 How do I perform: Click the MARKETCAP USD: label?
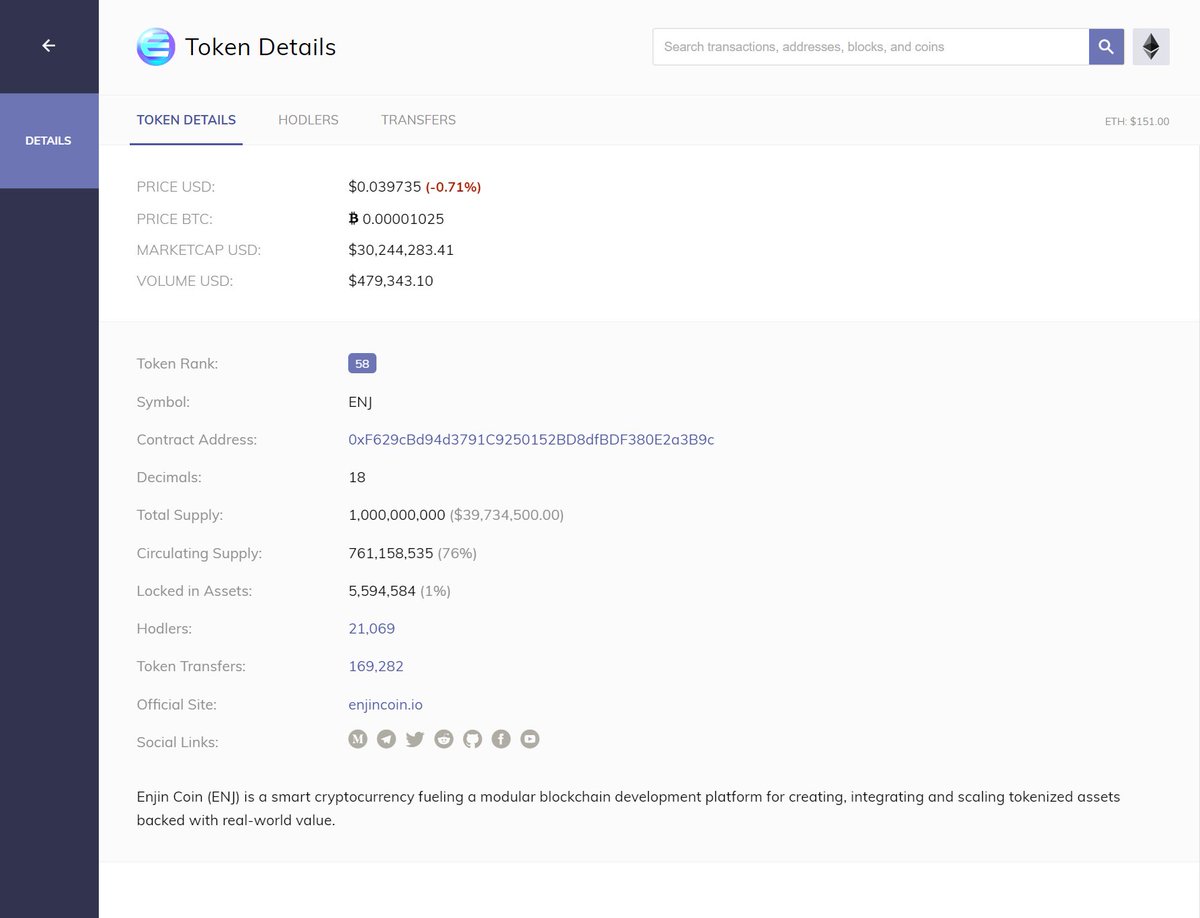(x=199, y=250)
